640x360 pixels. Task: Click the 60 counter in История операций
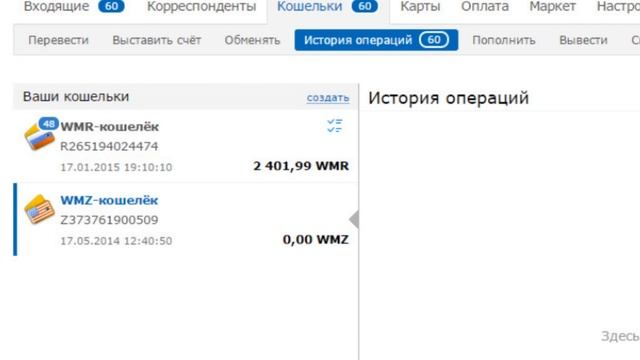[434, 40]
